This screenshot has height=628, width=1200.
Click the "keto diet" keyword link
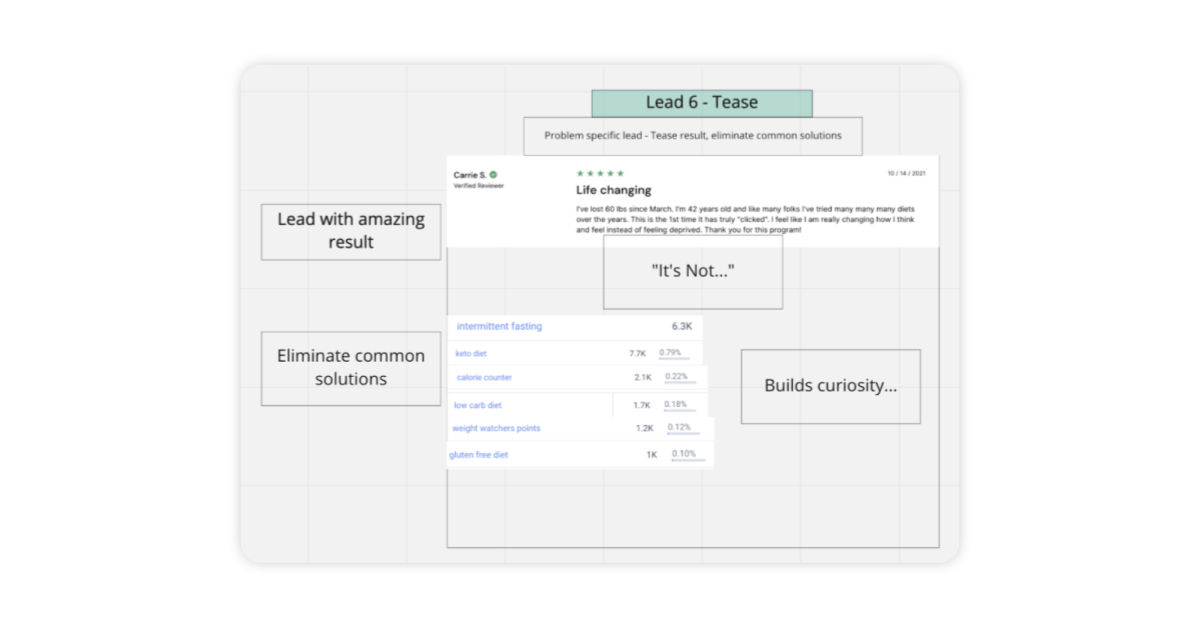click(470, 354)
